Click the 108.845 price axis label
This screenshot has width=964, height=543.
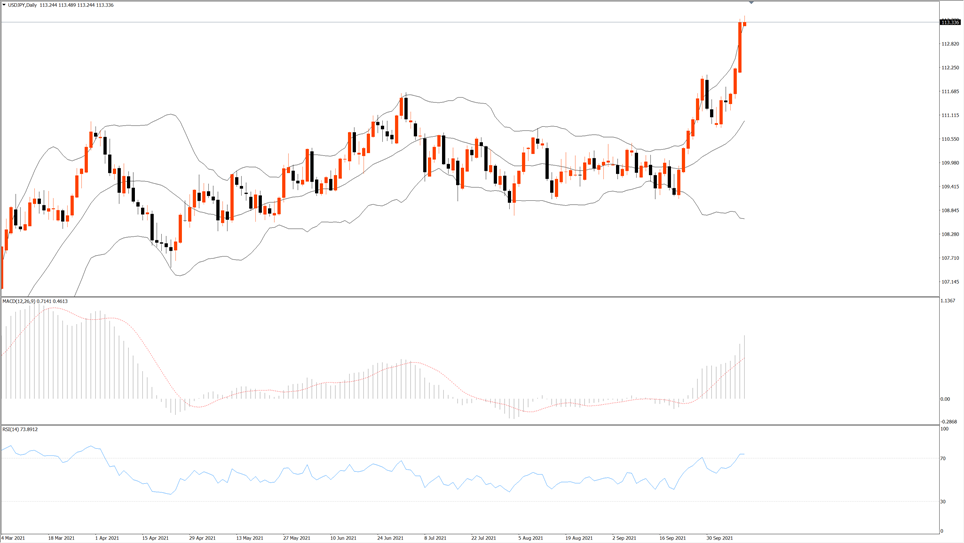[950, 210]
